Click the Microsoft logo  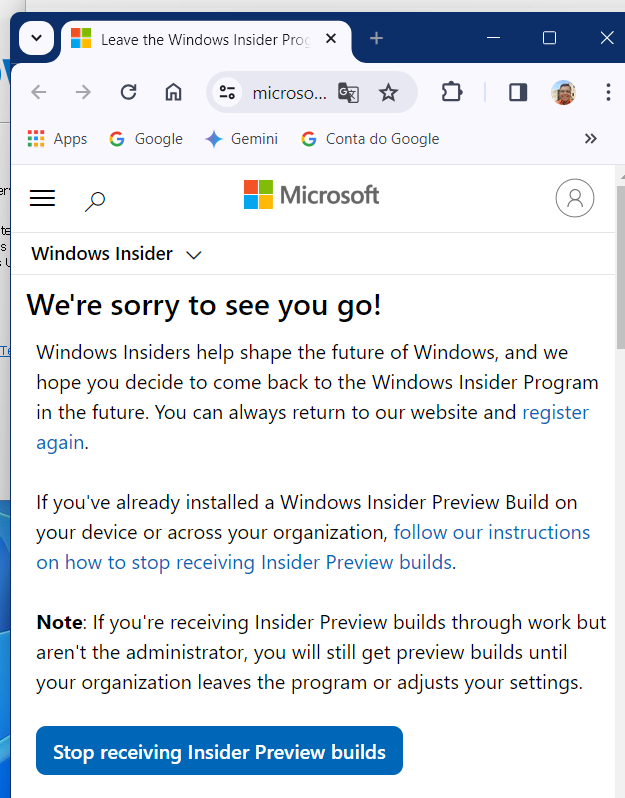(311, 195)
